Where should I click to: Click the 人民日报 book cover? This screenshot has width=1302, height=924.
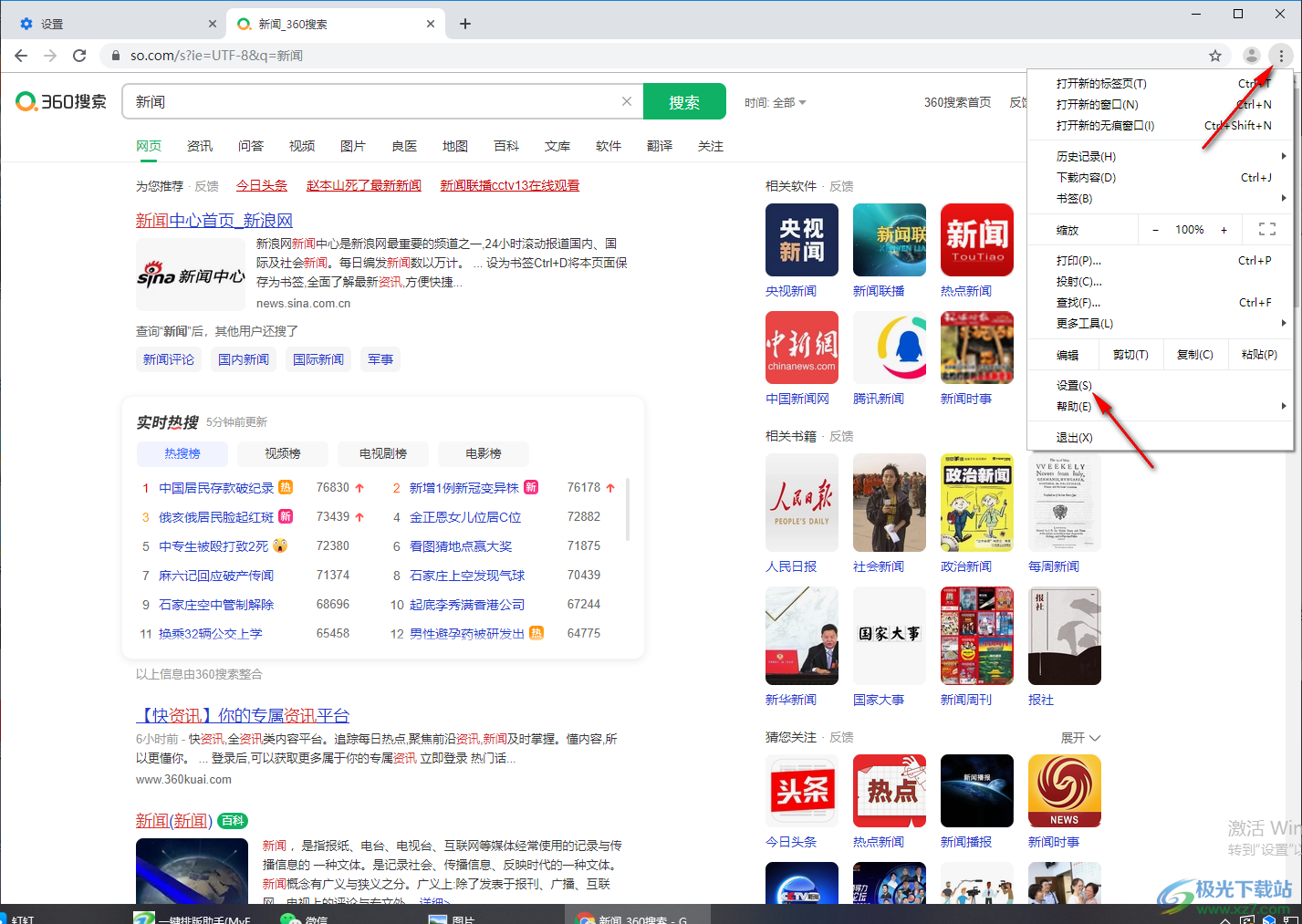(802, 503)
